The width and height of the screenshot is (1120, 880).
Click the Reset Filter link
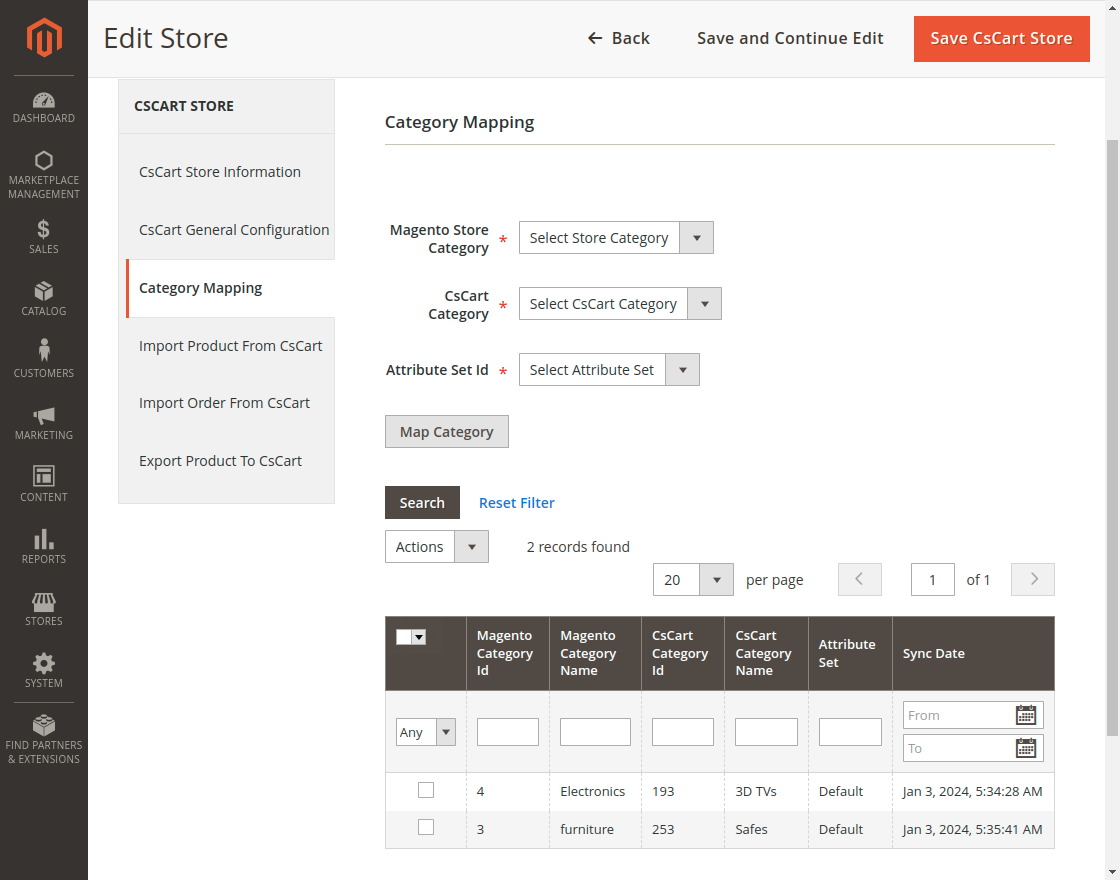[x=516, y=503]
